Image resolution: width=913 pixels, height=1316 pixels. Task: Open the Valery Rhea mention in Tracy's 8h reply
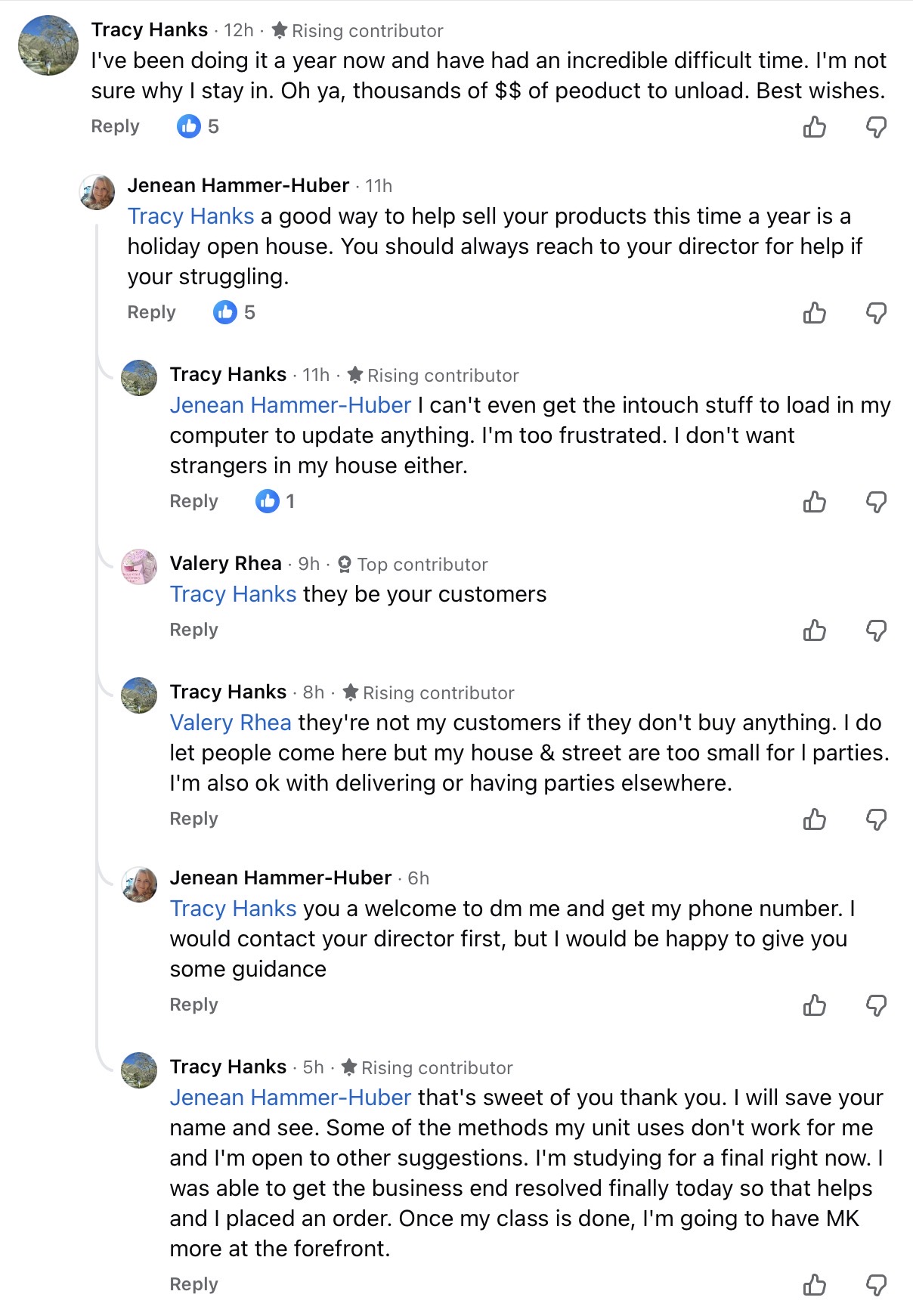point(231,723)
